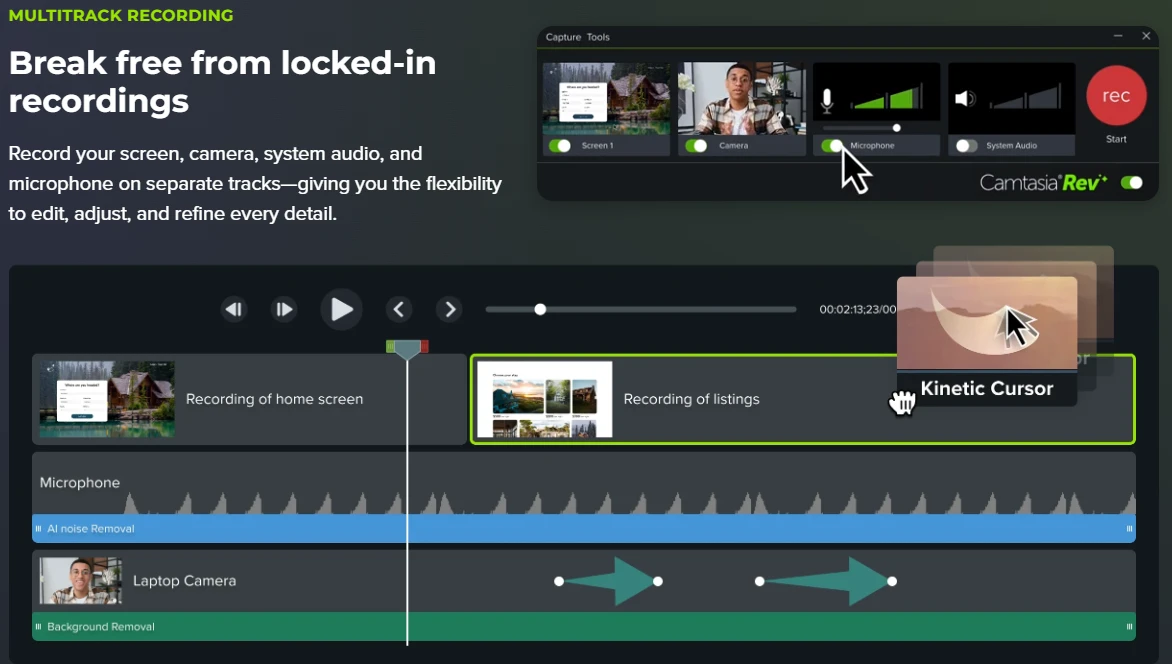1172x664 pixels.
Task: Step back one frame with the rewind-frame icon
Action: tap(234, 309)
